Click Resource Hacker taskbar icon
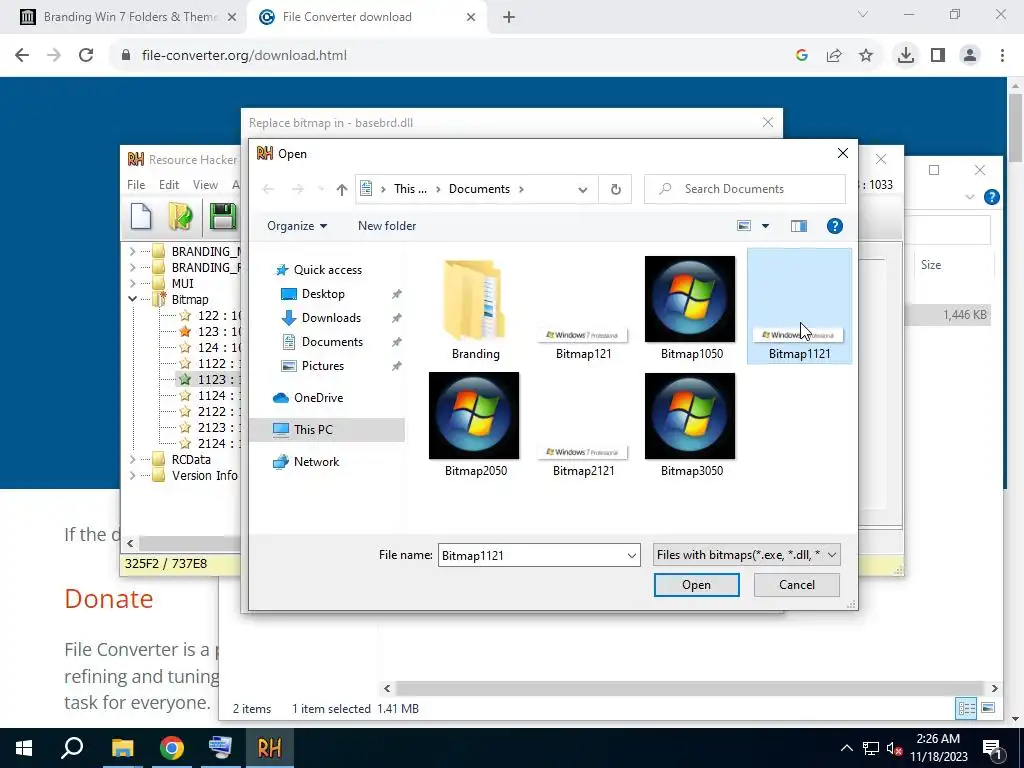The image size is (1024, 768). 269,748
